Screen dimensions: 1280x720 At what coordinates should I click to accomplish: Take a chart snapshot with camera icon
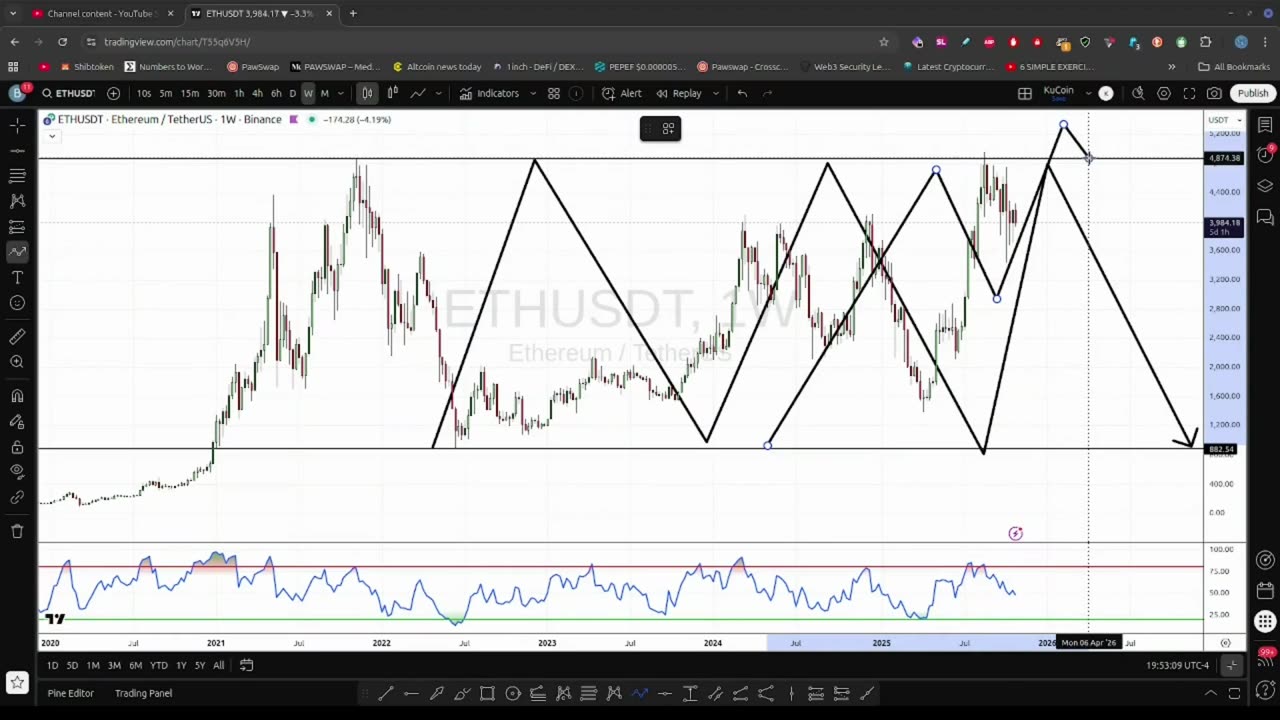tap(1214, 93)
